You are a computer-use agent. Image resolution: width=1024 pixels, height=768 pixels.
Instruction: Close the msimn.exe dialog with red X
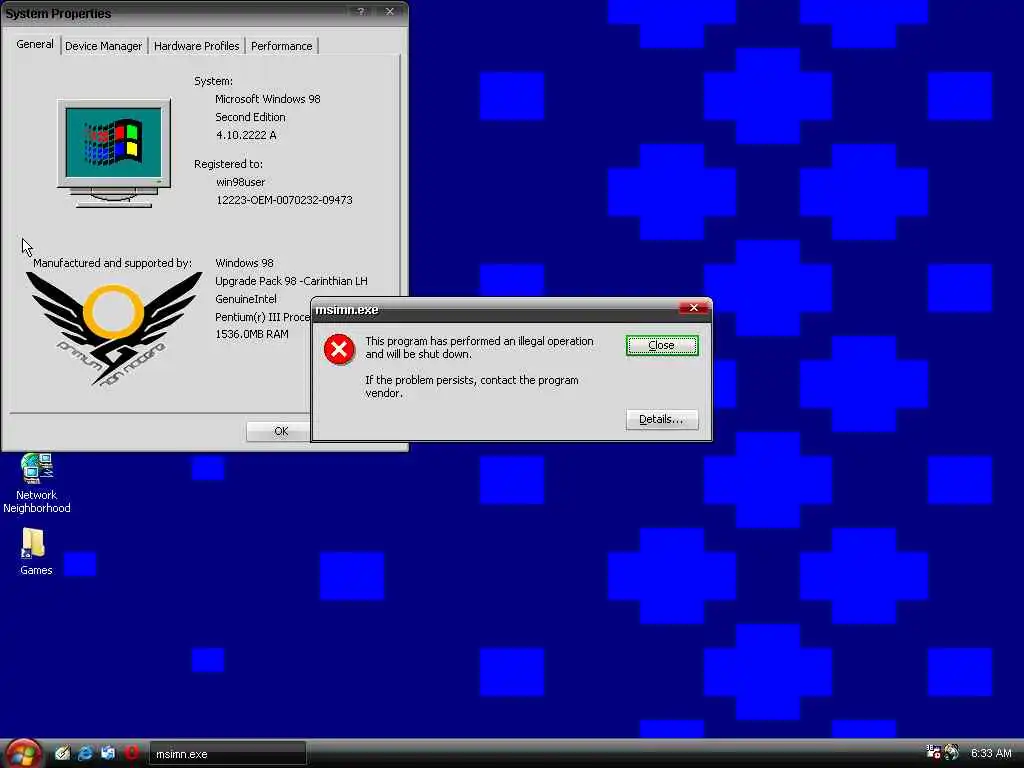[x=694, y=308]
